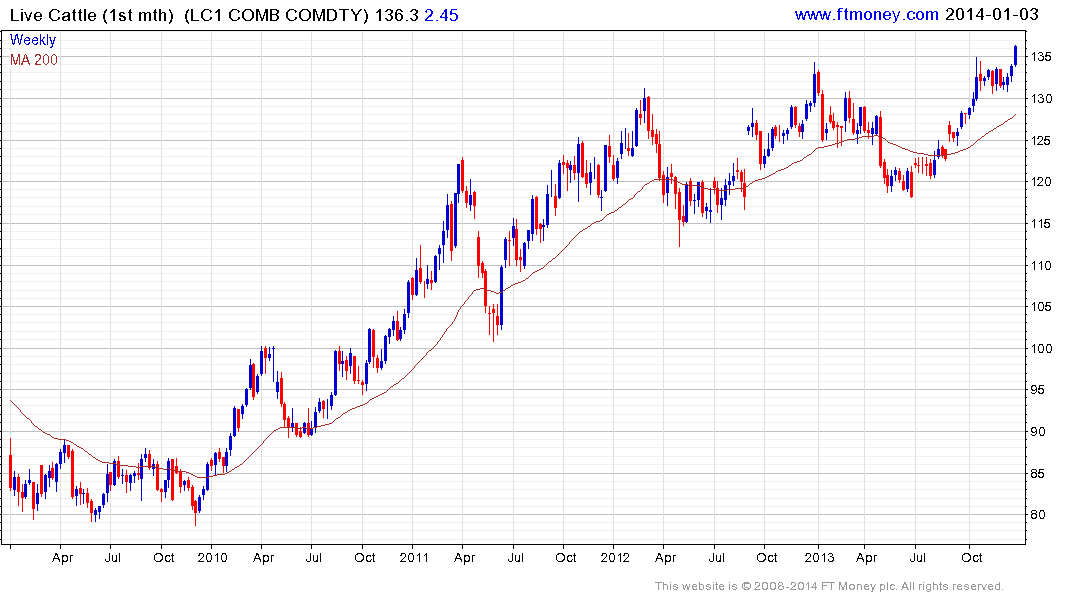Click the 135 price axis label
Screen dimensions: 1075x600
point(1041,57)
